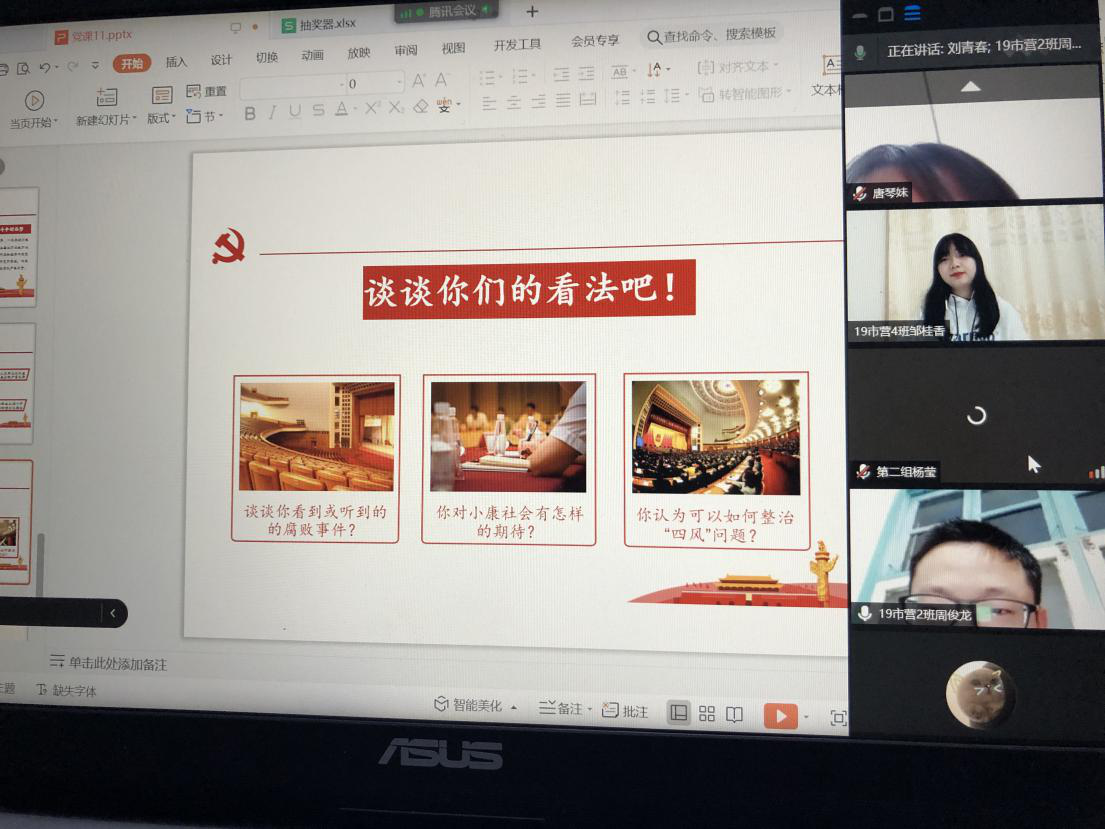Switch to normal view in status bar
1105x829 pixels.
(x=679, y=713)
